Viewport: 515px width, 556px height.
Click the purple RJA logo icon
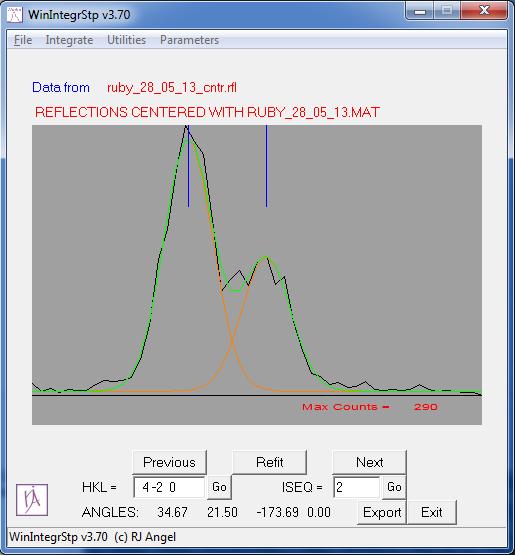[32, 500]
